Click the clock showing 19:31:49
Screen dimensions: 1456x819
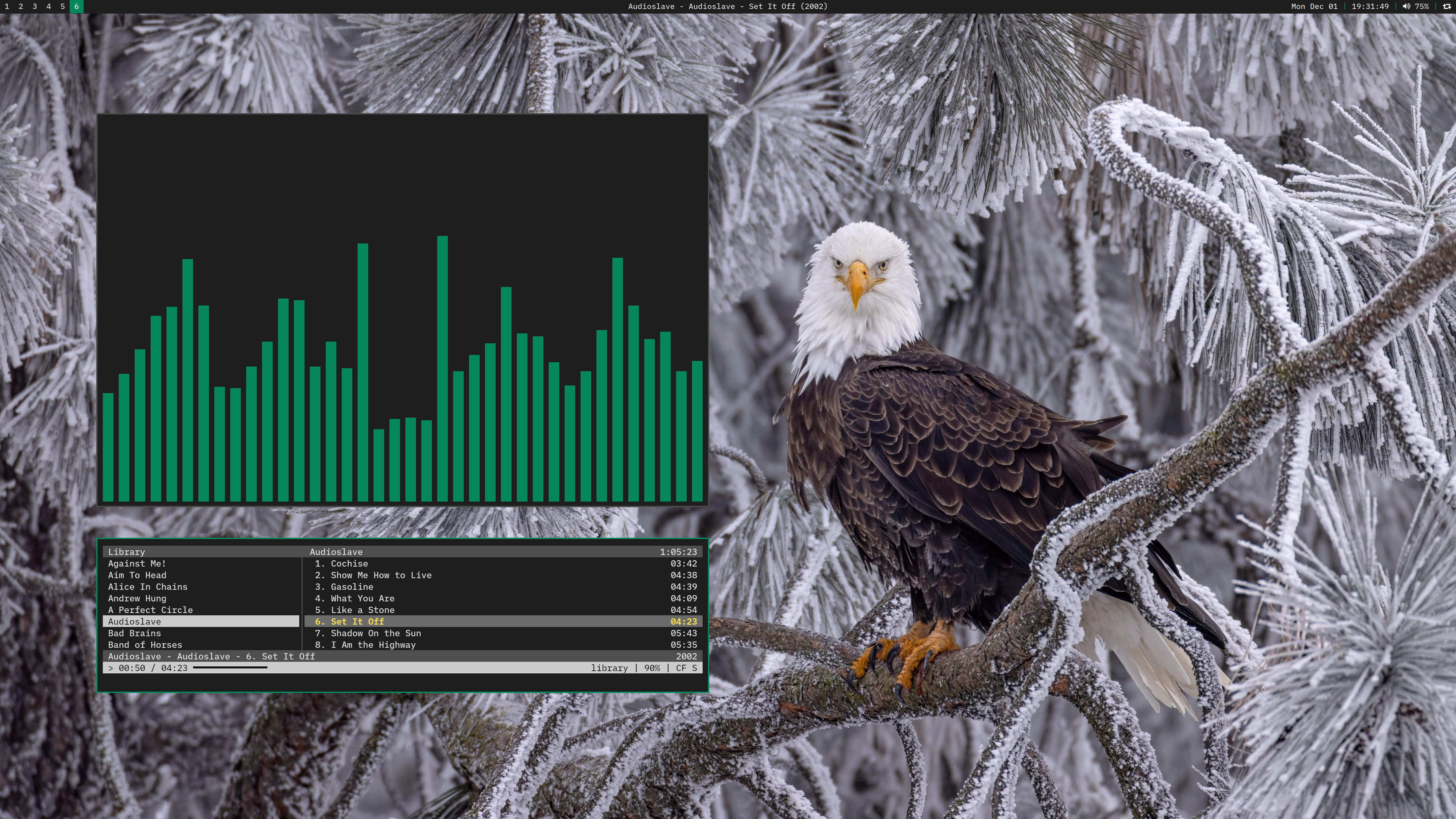[1370, 6]
